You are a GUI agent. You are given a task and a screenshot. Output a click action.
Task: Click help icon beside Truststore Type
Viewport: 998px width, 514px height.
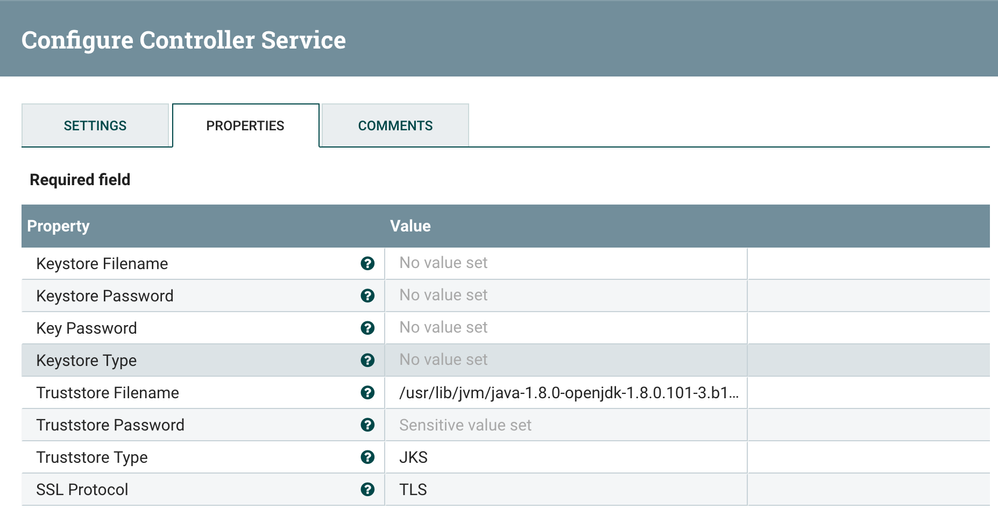coord(367,457)
